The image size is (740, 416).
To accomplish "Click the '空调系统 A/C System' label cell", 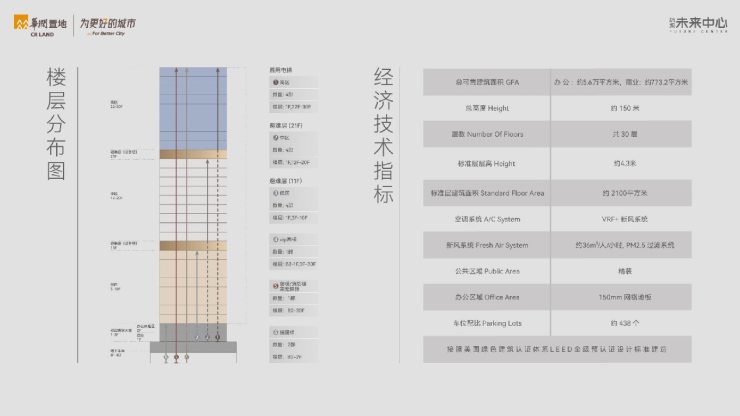I will click(x=487, y=219).
